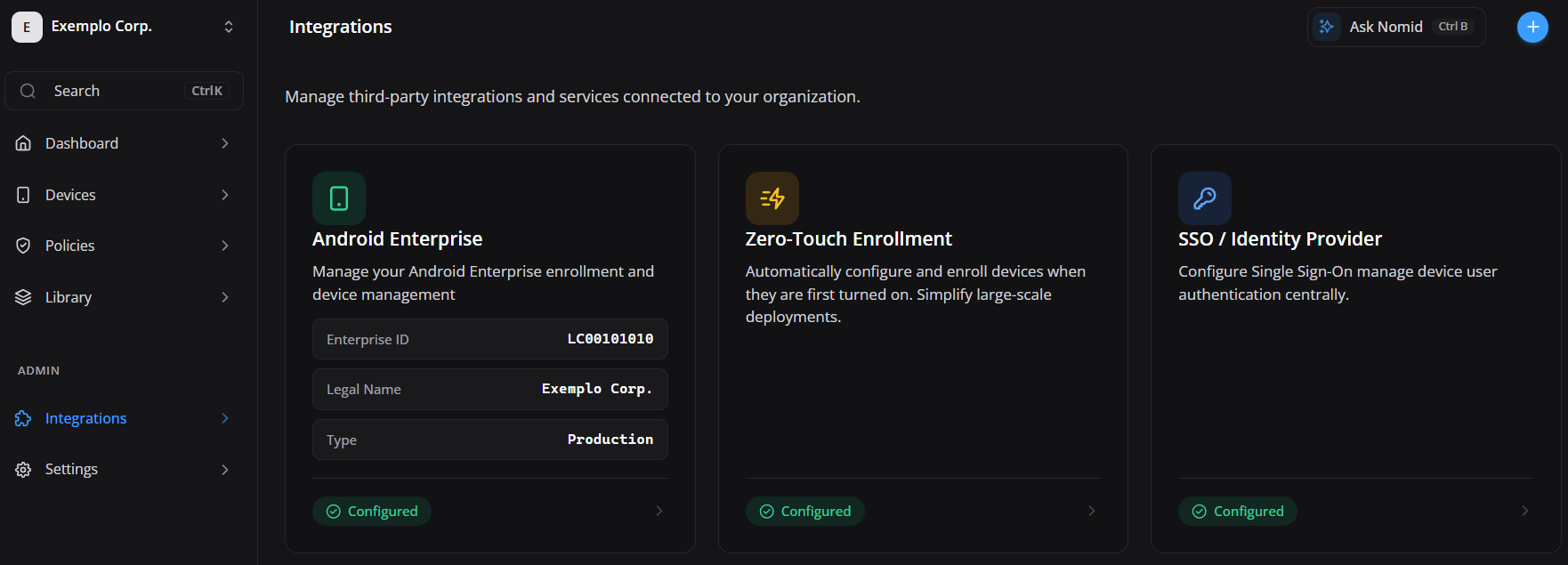
Task: Open the Policies menu item
Action: pyautogui.click(x=124, y=246)
